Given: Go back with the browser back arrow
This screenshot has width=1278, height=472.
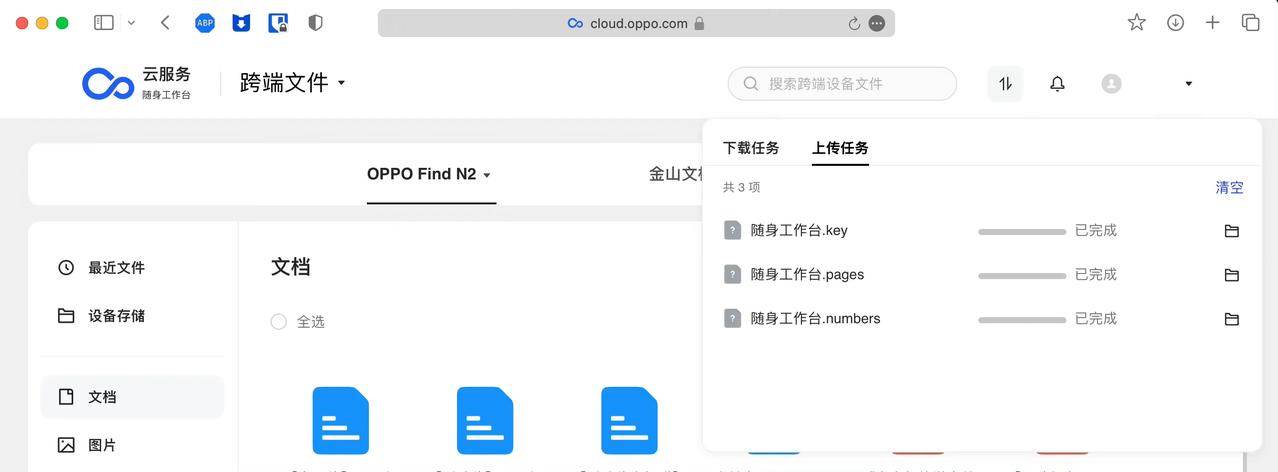Looking at the screenshot, I should 165,22.
